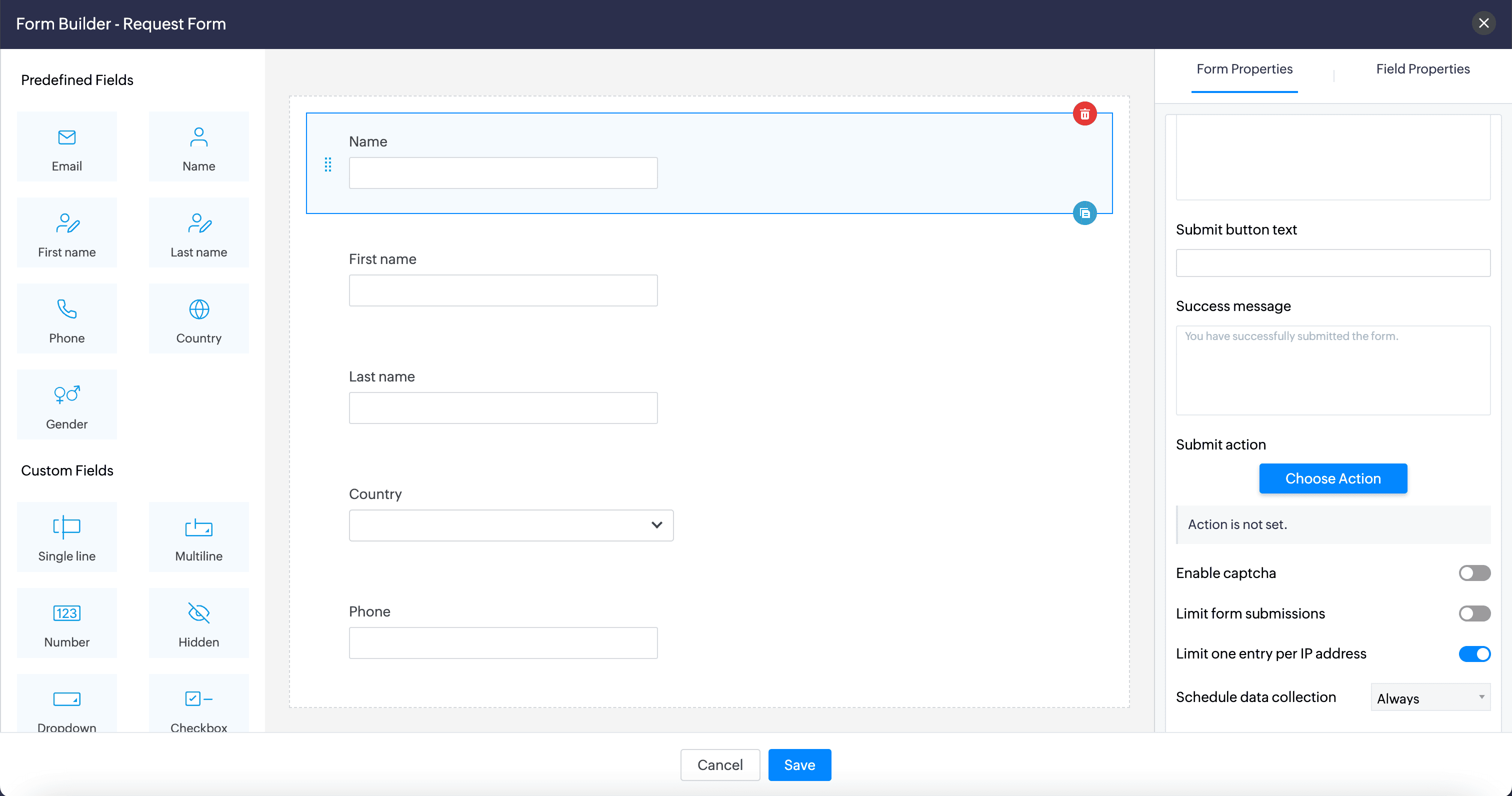
Task: Disable Limit one entry per IP address
Action: click(x=1474, y=654)
